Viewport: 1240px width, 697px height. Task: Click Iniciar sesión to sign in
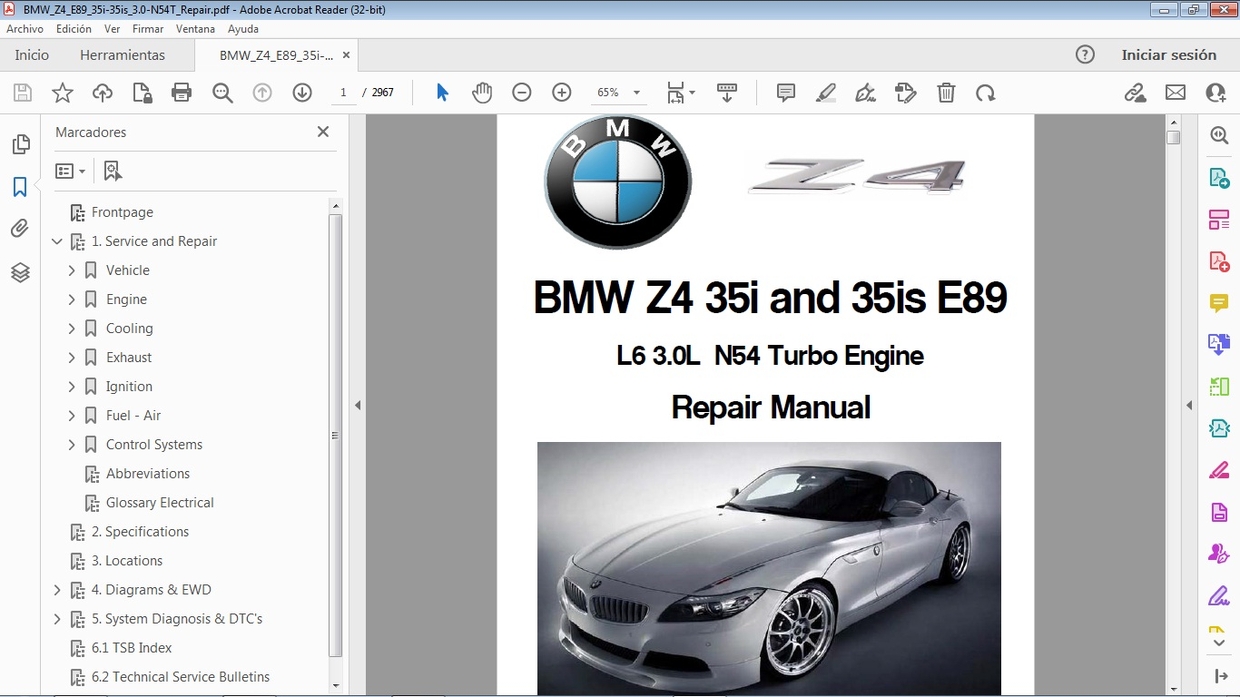point(1170,55)
